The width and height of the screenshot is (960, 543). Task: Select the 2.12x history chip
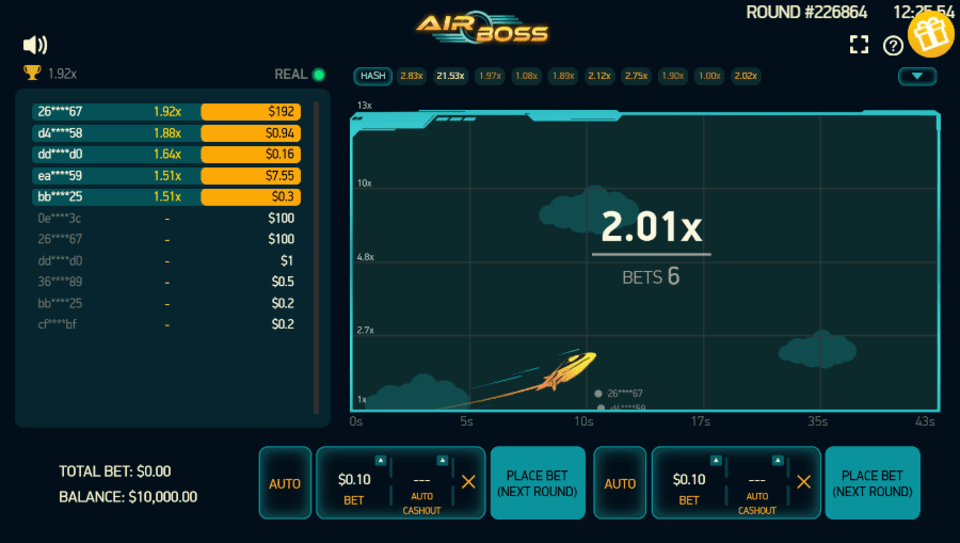(599, 76)
